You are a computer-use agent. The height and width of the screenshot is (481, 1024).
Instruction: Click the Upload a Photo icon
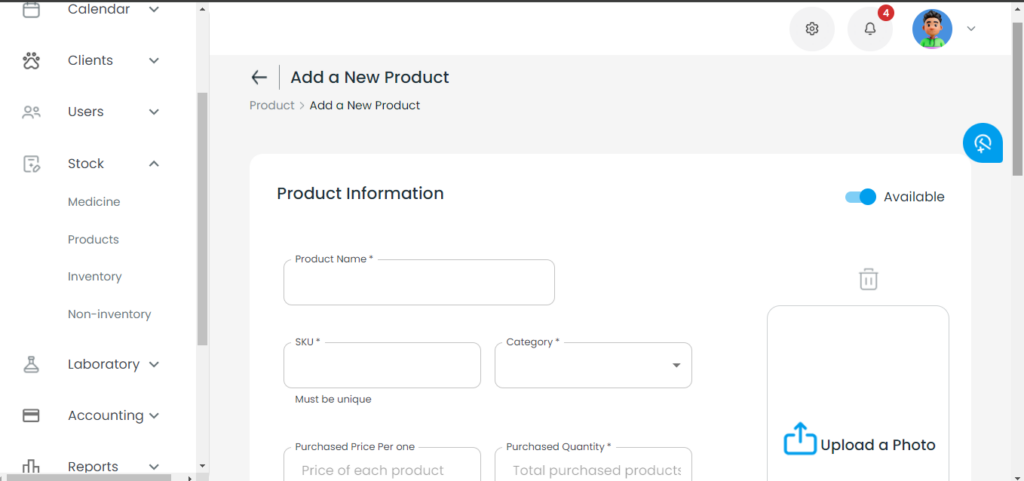[800, 439]
